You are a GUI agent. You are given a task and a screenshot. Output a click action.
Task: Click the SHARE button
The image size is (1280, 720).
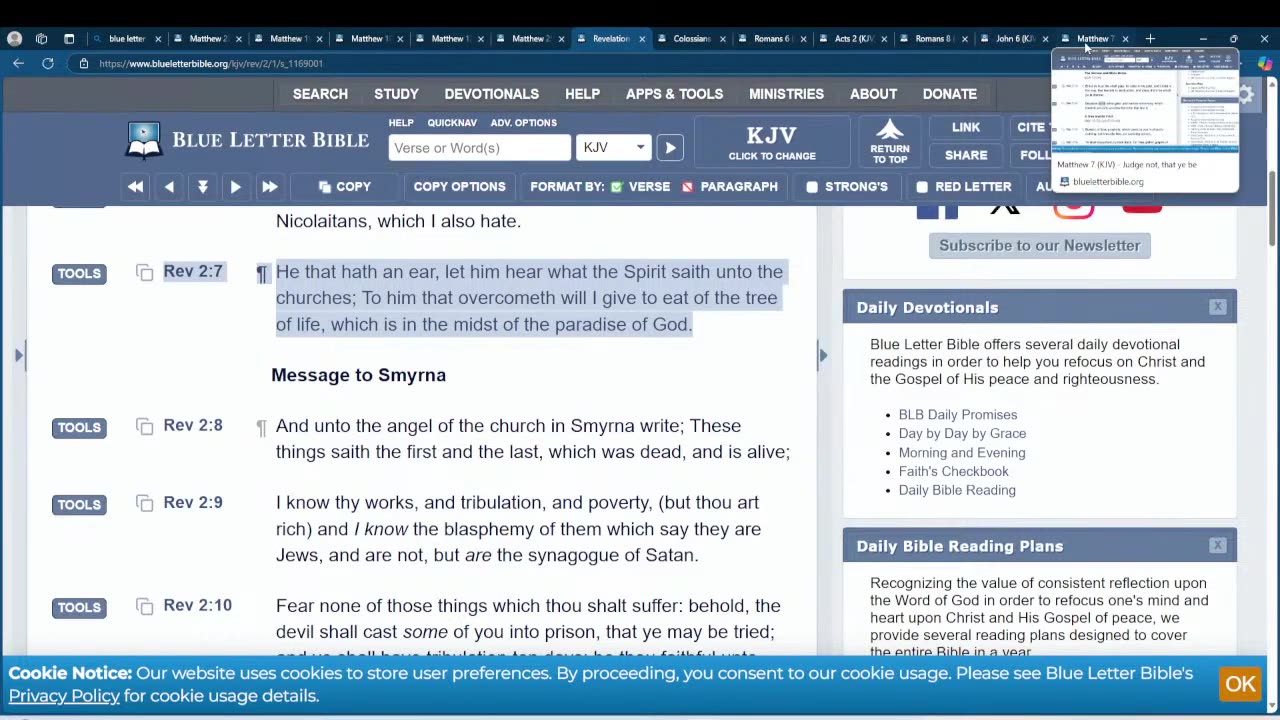pyautogui.click(x=966, y=155)
